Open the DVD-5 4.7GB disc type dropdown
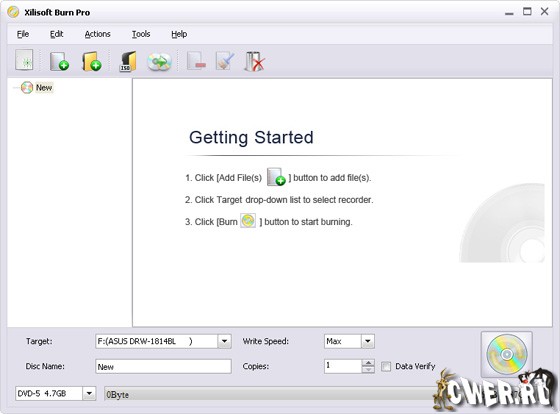560x414 pixels. point(89,394)
